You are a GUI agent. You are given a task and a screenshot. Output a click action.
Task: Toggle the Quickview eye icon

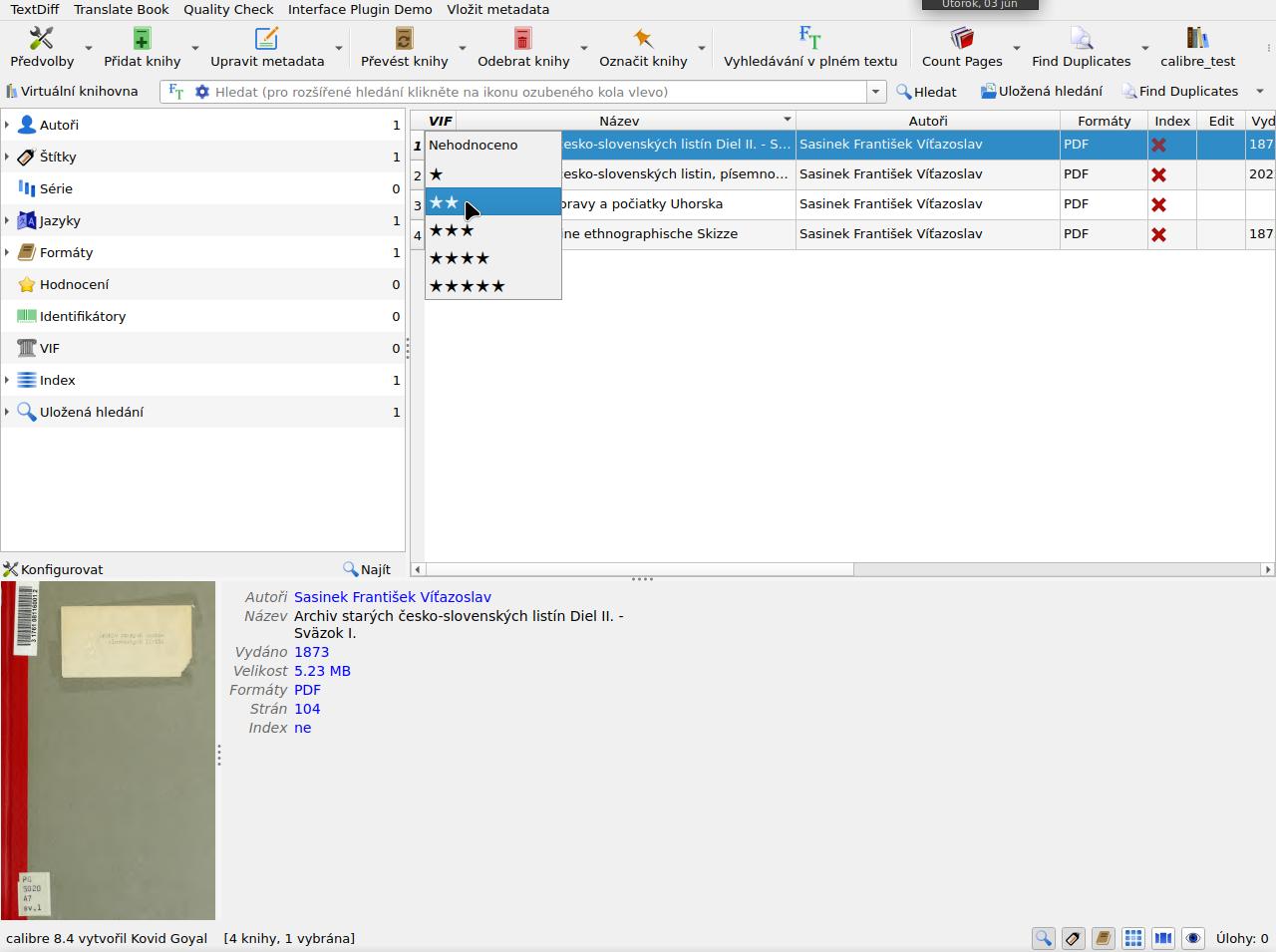(1192, 938)
